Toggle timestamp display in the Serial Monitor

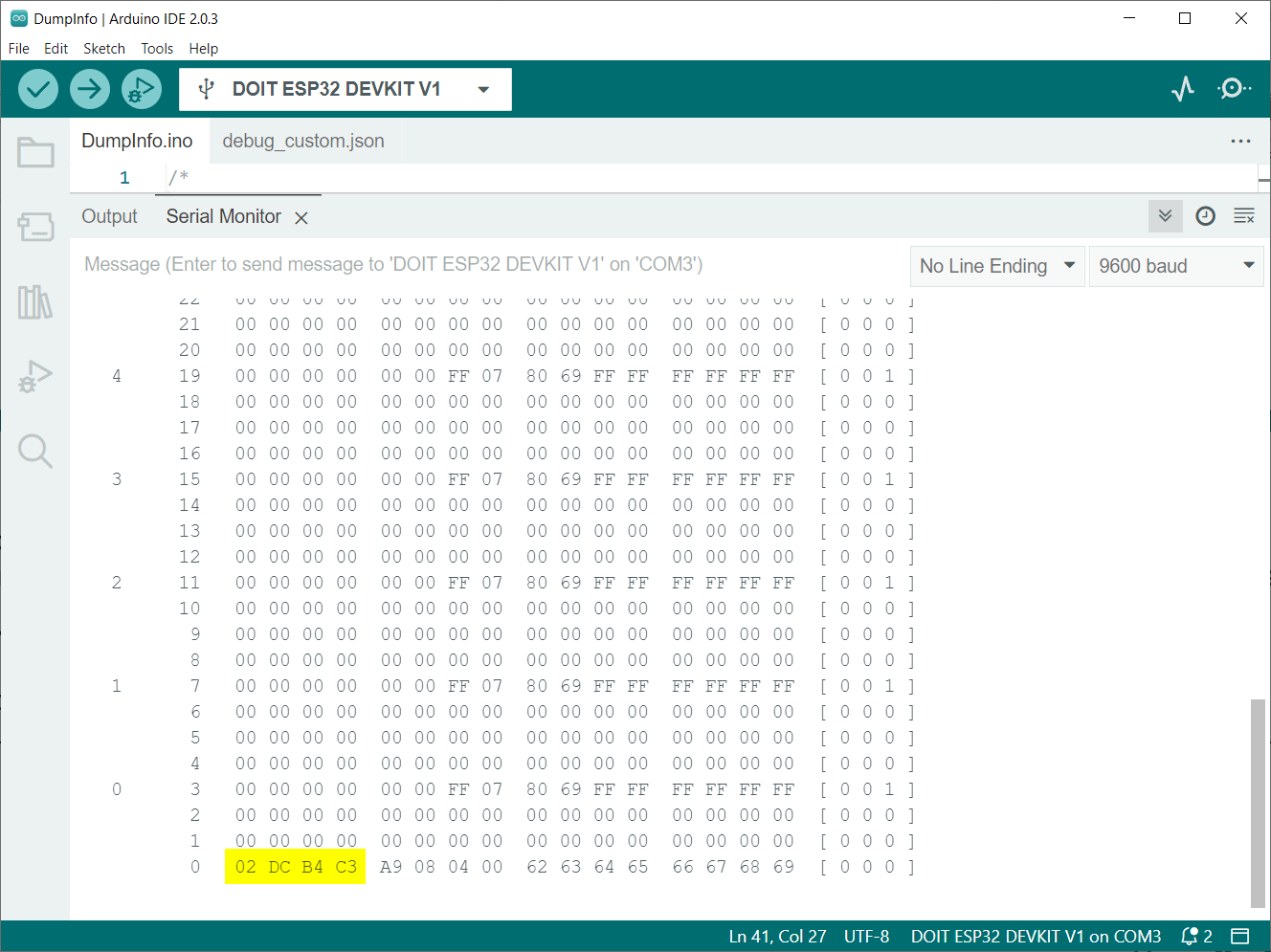click(1206, 216)
